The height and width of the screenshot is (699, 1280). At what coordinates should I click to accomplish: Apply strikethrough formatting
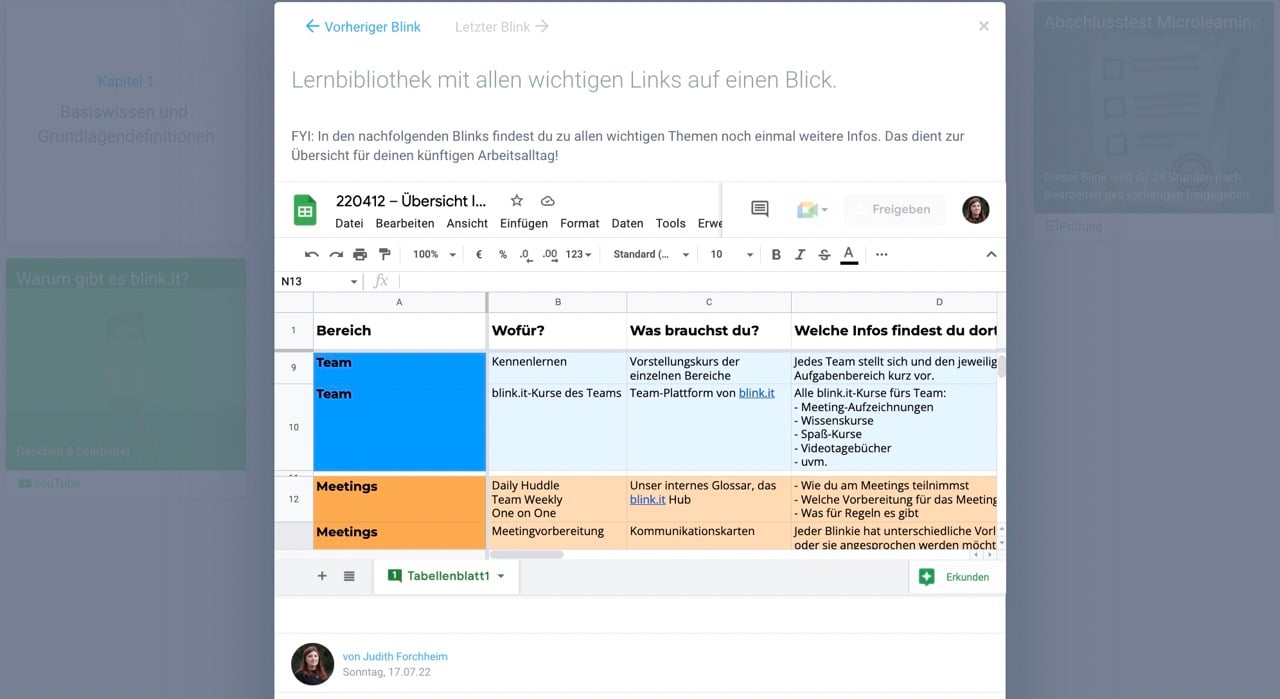[x=824, y=255]
